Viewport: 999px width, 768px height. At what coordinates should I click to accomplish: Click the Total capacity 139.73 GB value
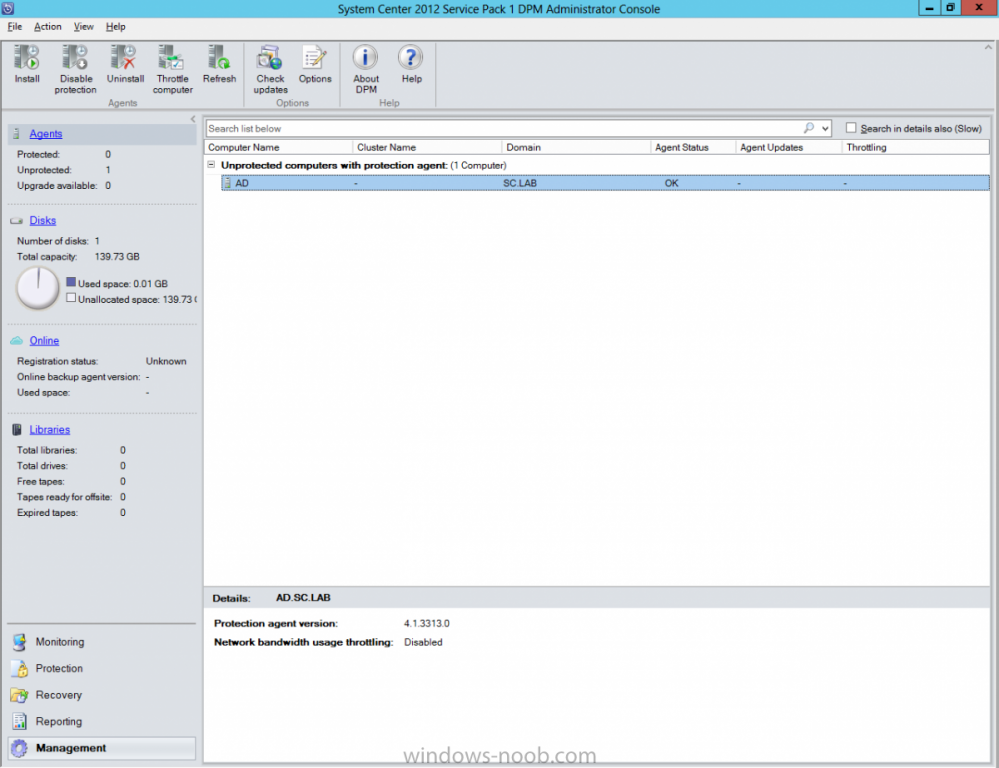tap(117, 257)
